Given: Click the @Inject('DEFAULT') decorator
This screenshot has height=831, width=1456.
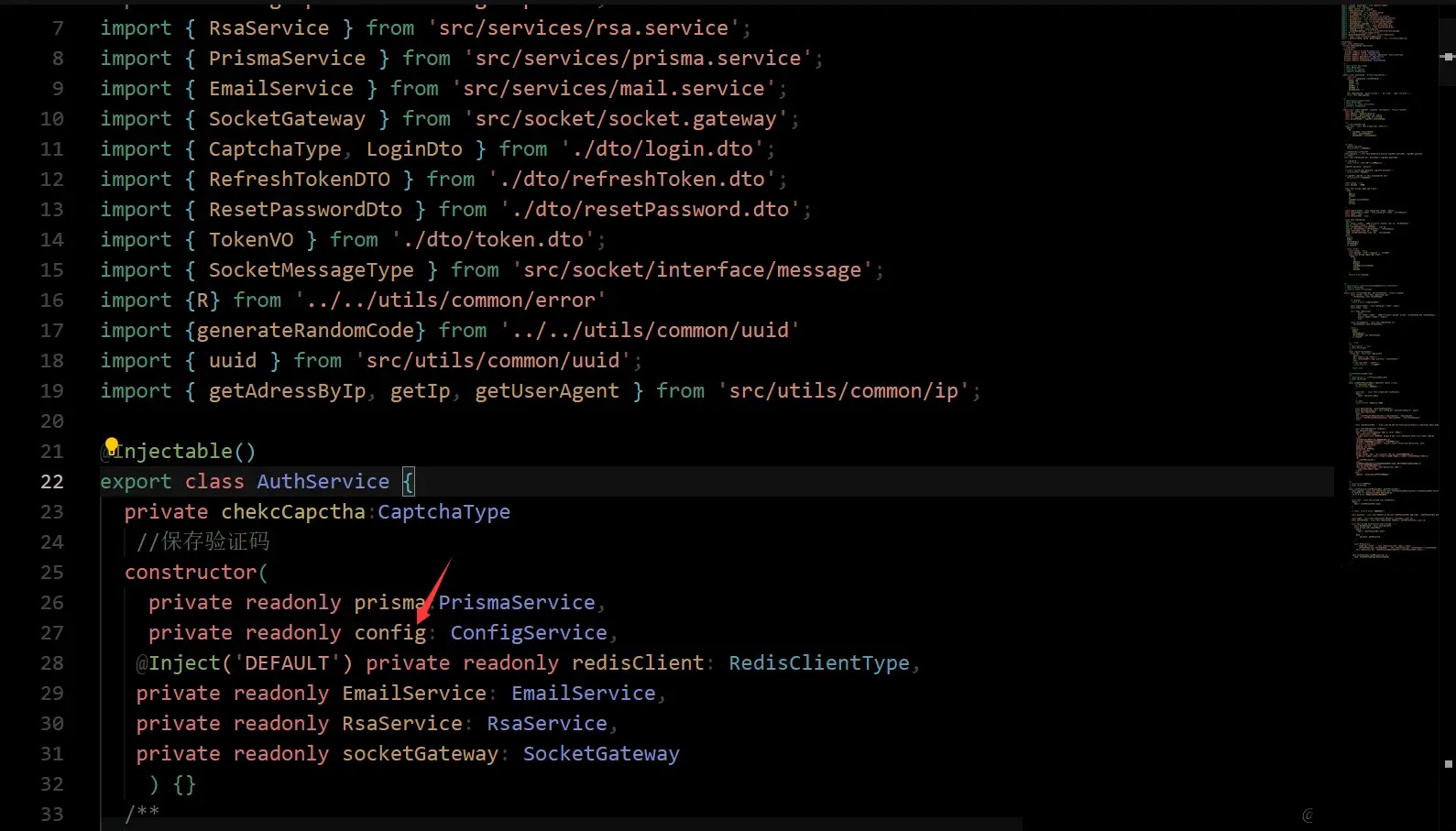Looking at the screenshot, I should click(244, 663).
